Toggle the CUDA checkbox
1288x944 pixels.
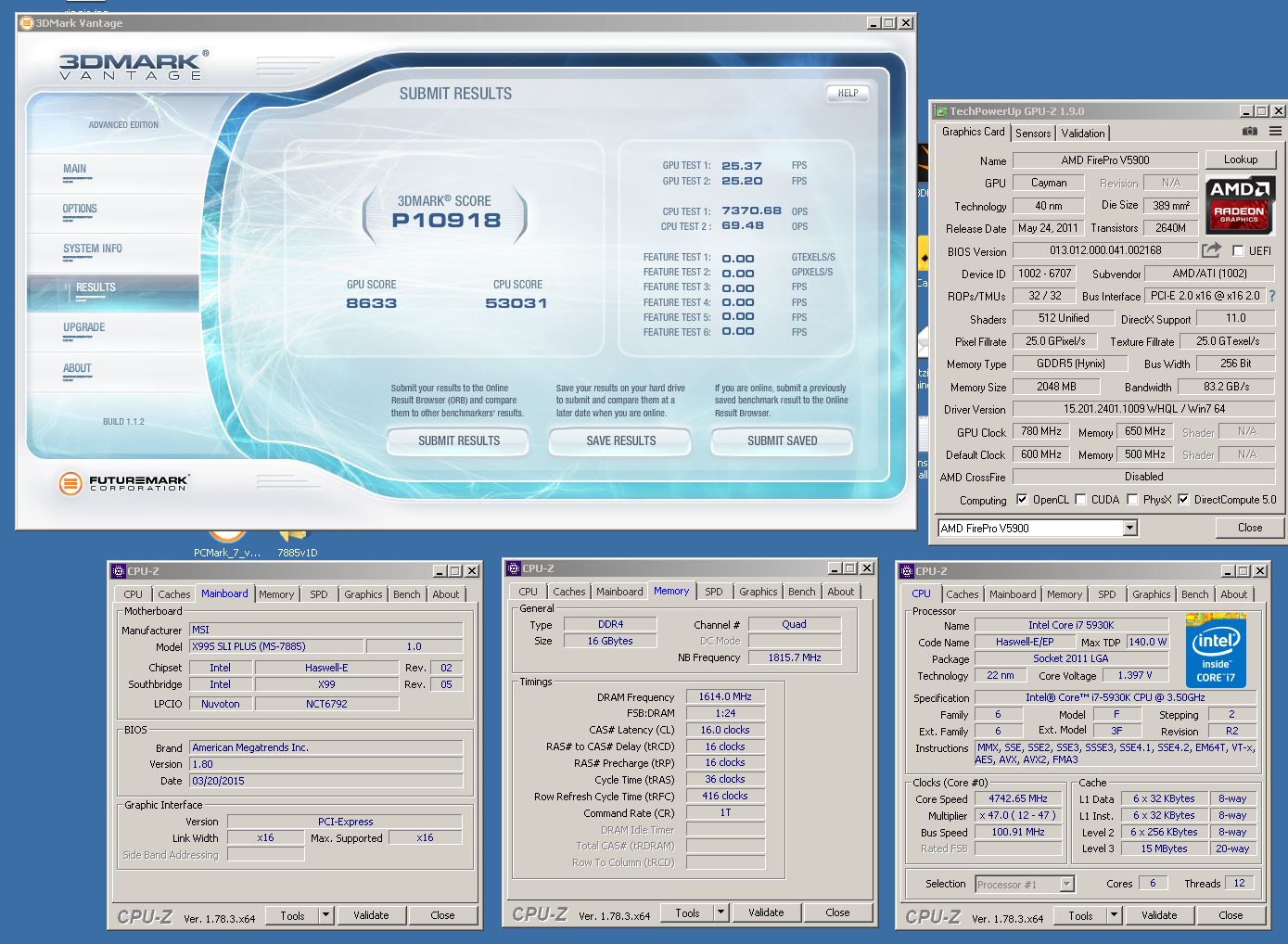1080,500
